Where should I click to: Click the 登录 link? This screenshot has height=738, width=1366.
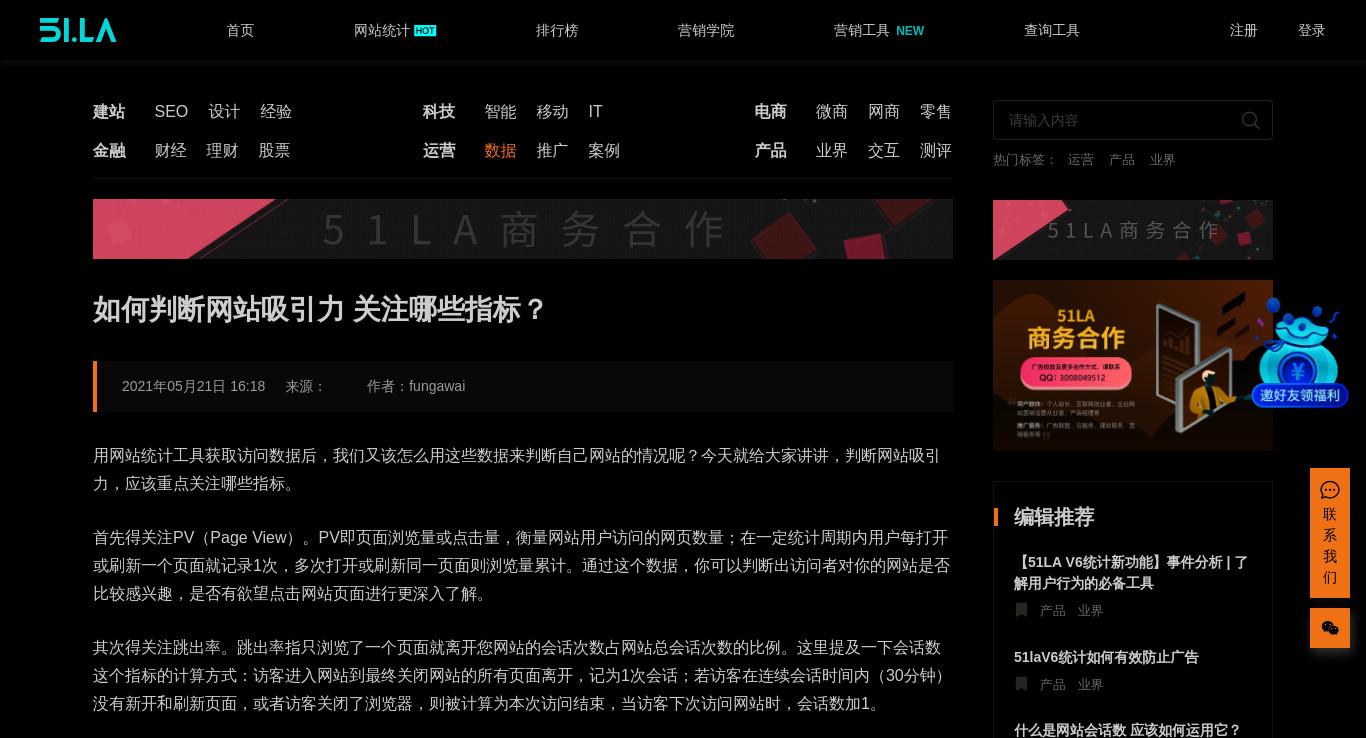[x=1312, y=30]
